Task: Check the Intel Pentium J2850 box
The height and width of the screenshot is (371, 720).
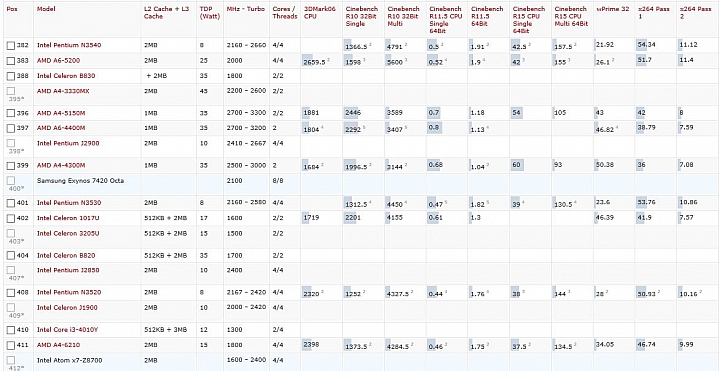Action: pos(11,270)
